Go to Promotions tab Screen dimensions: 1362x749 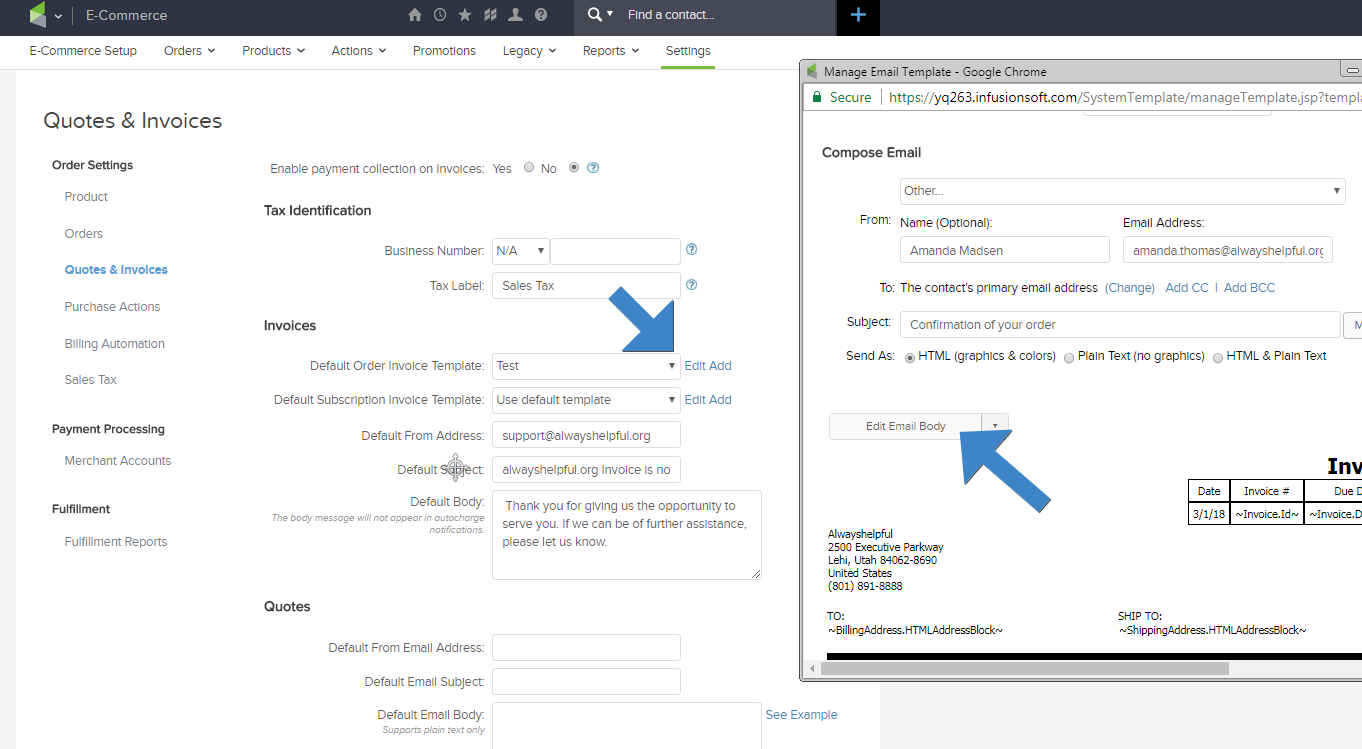tap(444, 51)
